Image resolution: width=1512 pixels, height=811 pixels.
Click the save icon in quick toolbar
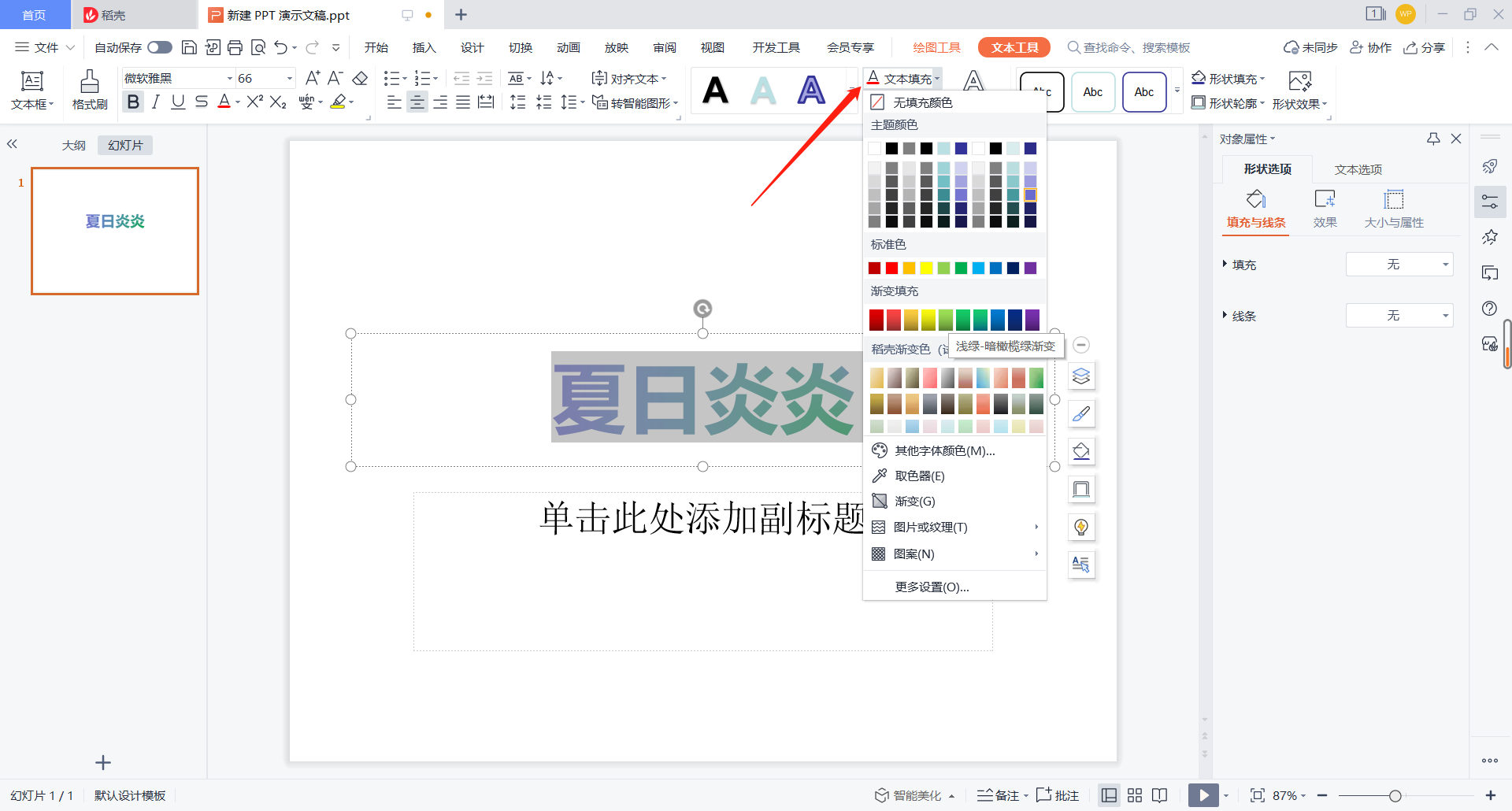(189, 47)
